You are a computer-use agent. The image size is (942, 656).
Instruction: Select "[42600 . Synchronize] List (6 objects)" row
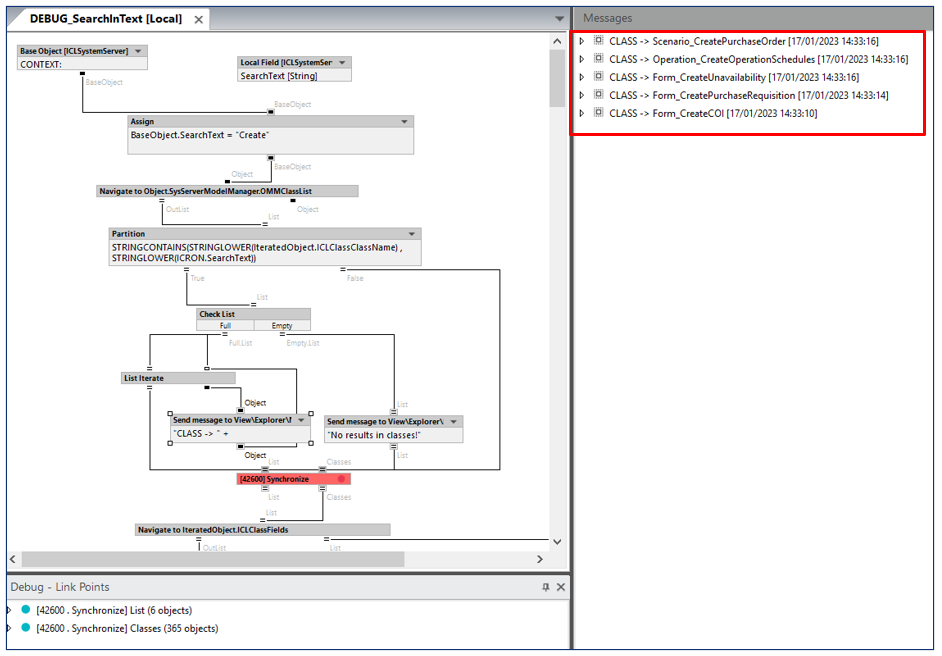114,610
